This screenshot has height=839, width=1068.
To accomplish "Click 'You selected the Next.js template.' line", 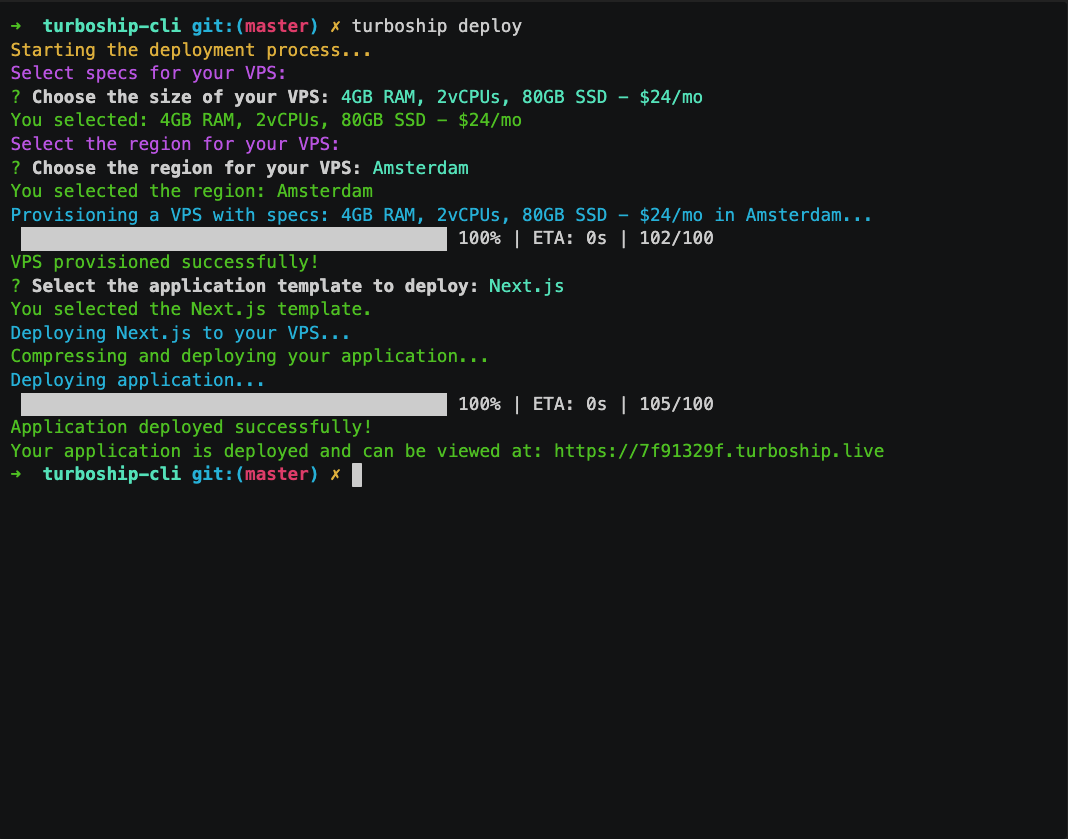I will click(x=191, y=309).
